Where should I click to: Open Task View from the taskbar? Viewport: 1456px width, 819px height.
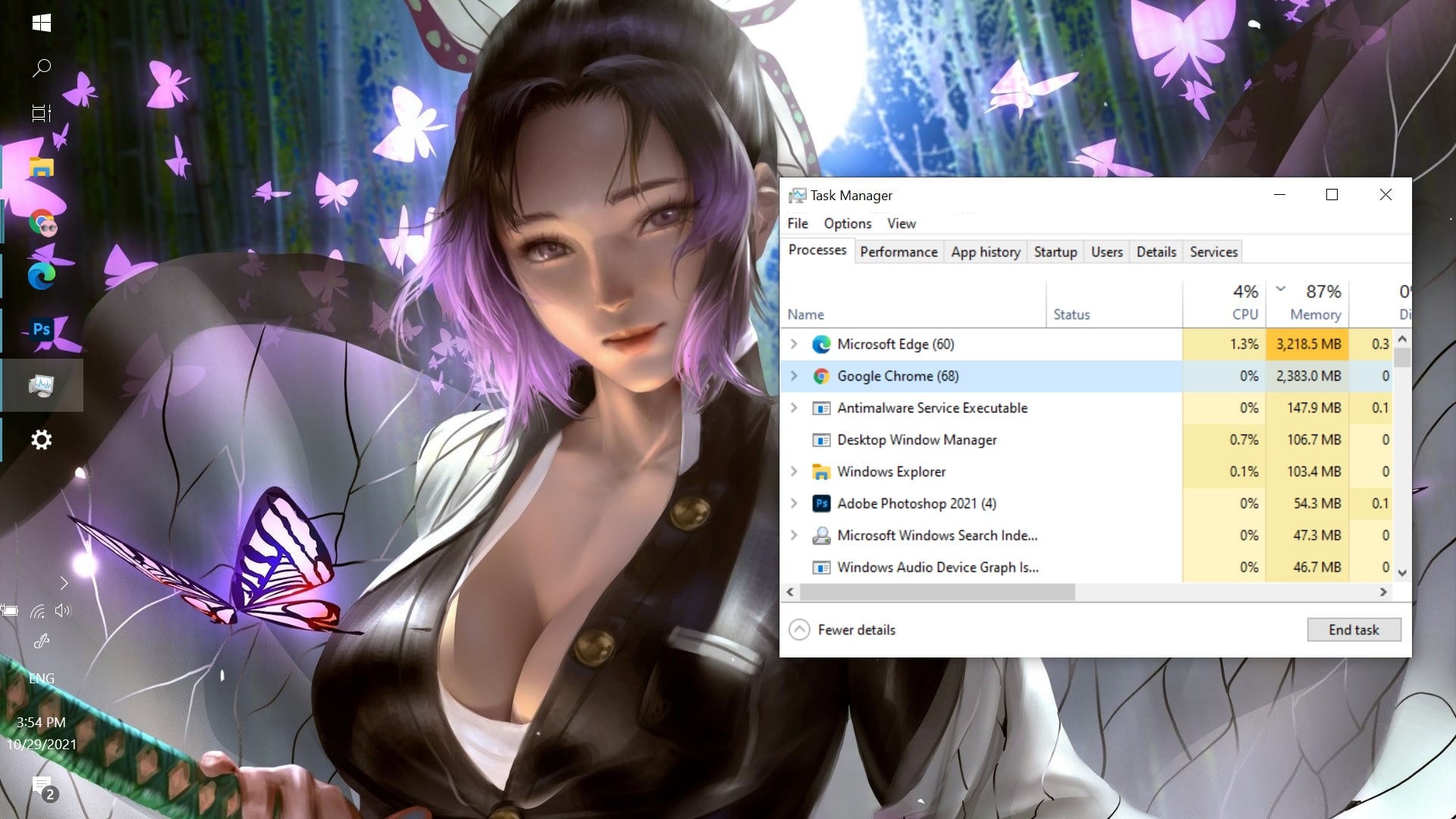(x=42, y=114)
